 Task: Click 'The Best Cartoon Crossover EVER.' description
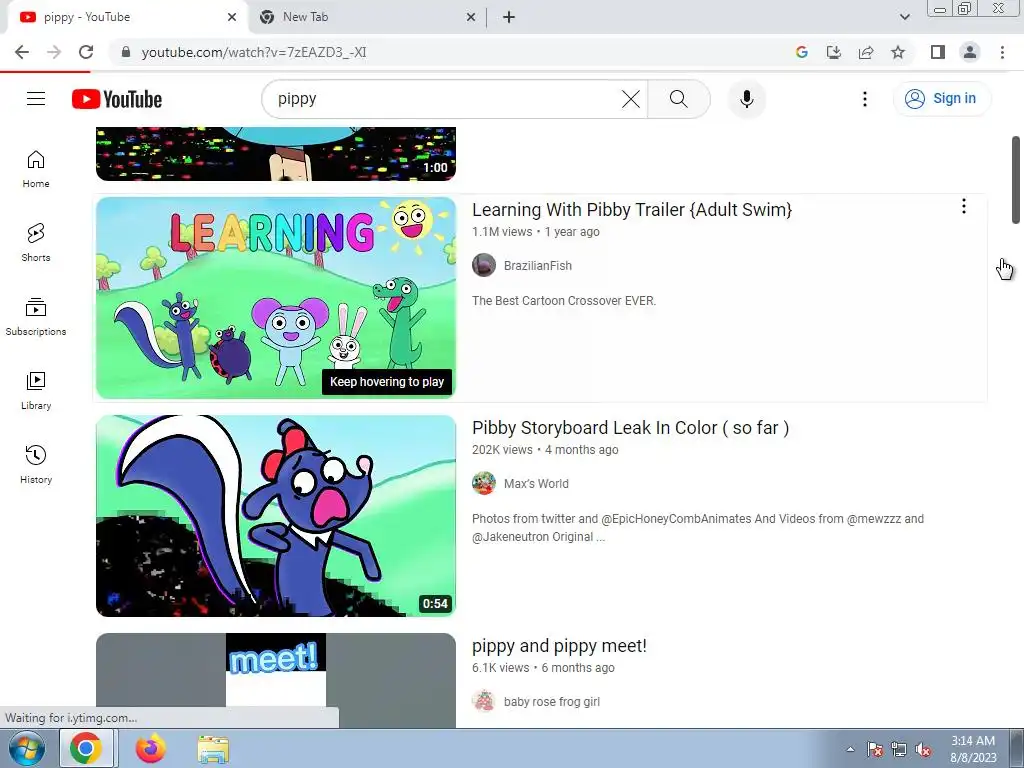tap(564, 301)
